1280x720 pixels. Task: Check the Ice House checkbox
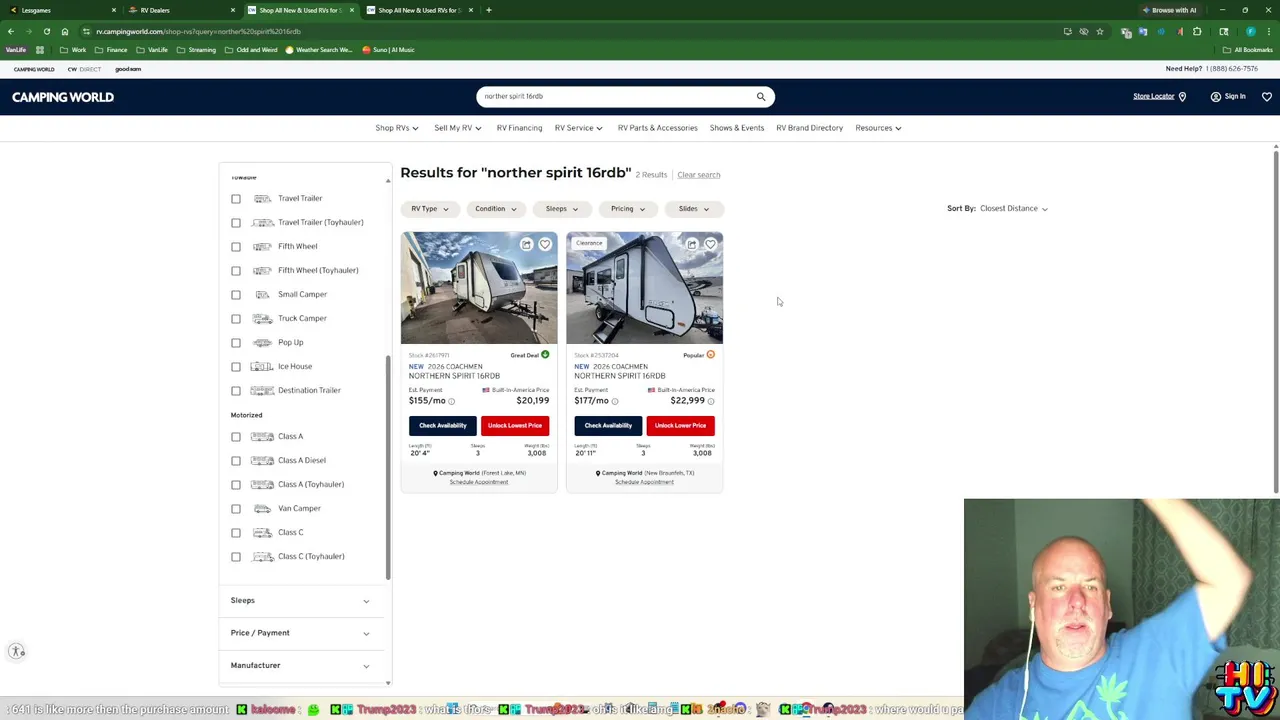tap(236, 367)
